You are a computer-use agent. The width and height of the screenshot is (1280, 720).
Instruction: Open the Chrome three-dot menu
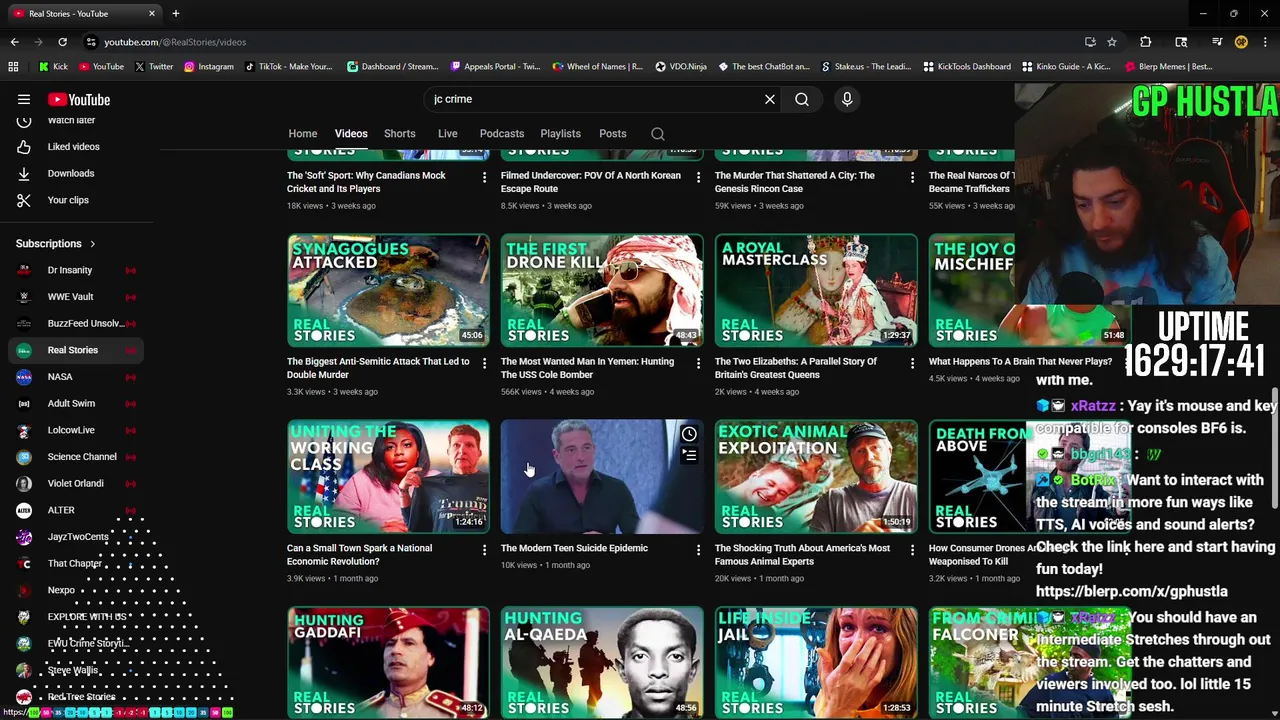1265,42
